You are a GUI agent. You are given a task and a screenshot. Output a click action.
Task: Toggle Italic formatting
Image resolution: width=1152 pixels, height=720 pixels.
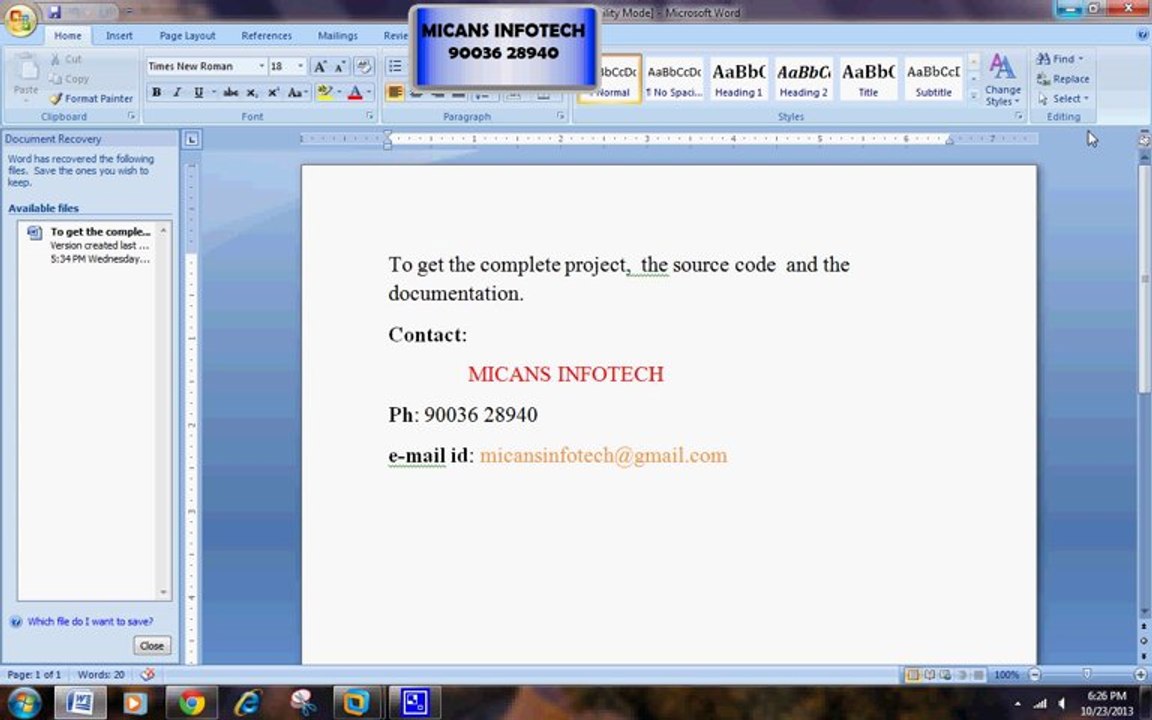(x=177, y=93)
